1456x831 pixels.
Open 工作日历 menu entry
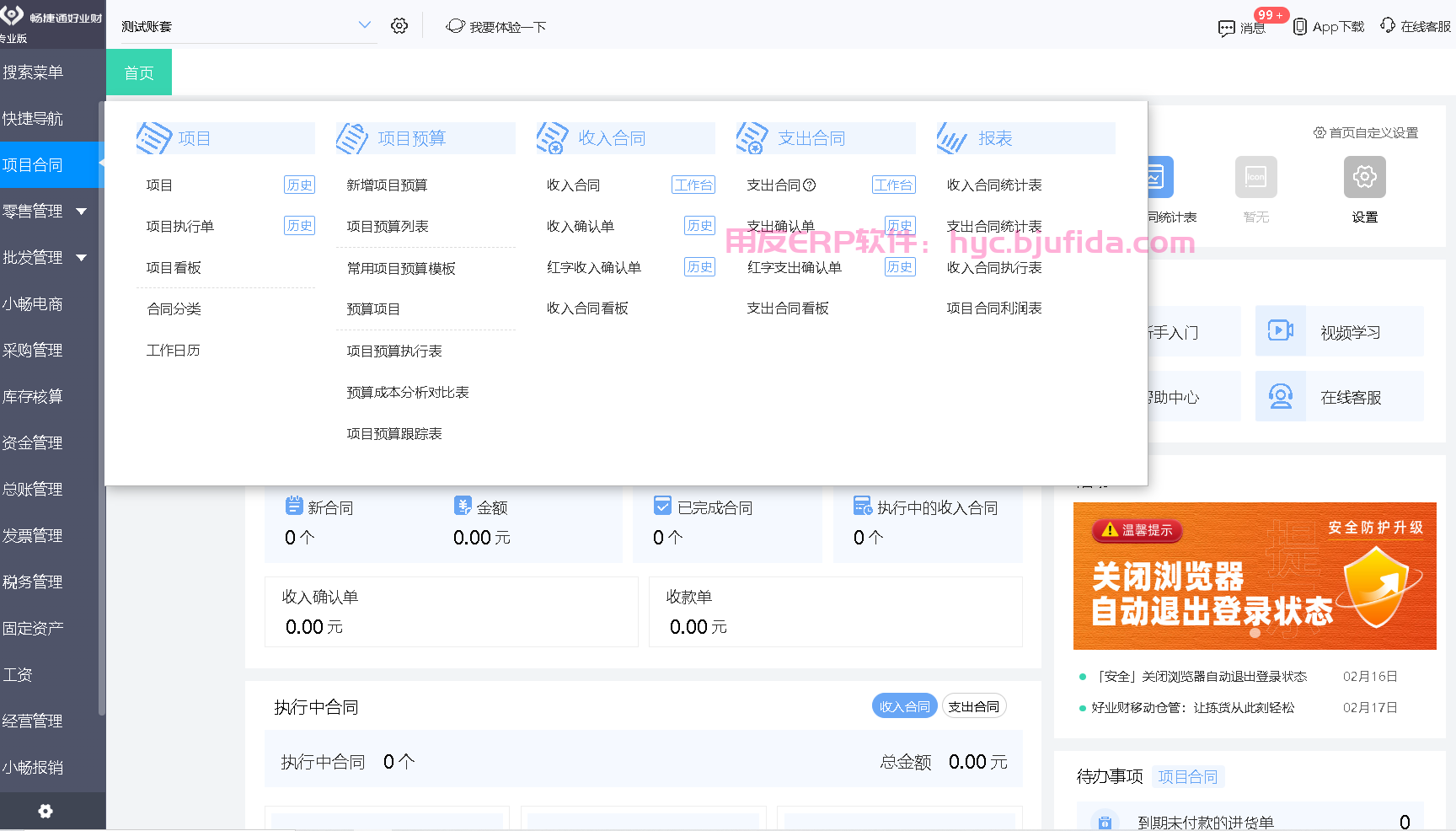[174, 351]
